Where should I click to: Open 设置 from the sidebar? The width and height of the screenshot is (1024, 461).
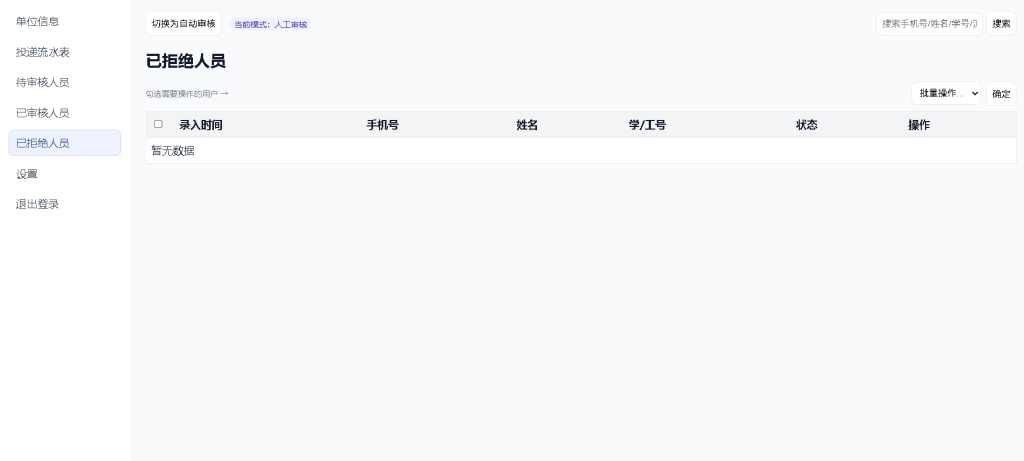27,174
